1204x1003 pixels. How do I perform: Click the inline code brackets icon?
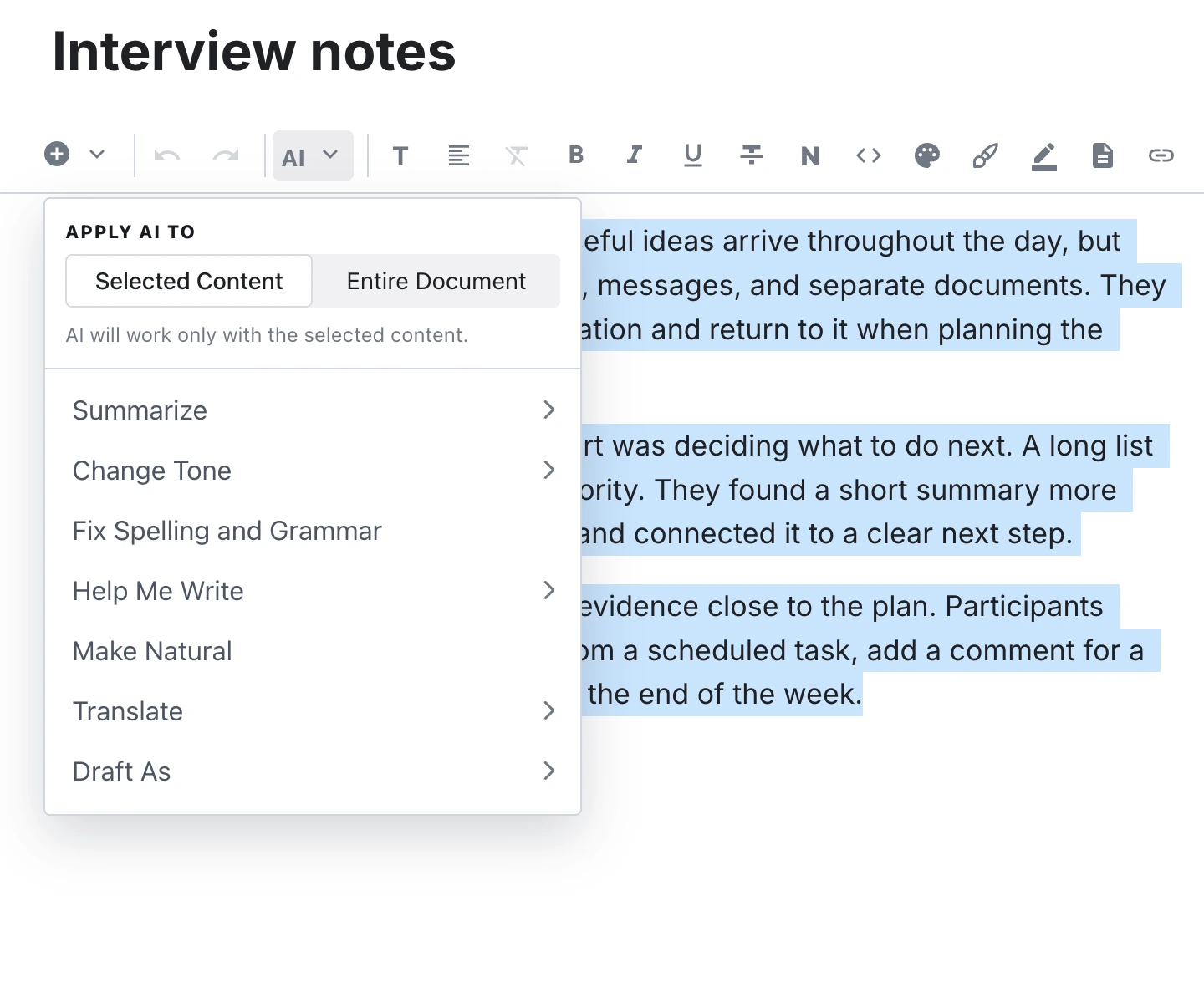pos(869,155)
